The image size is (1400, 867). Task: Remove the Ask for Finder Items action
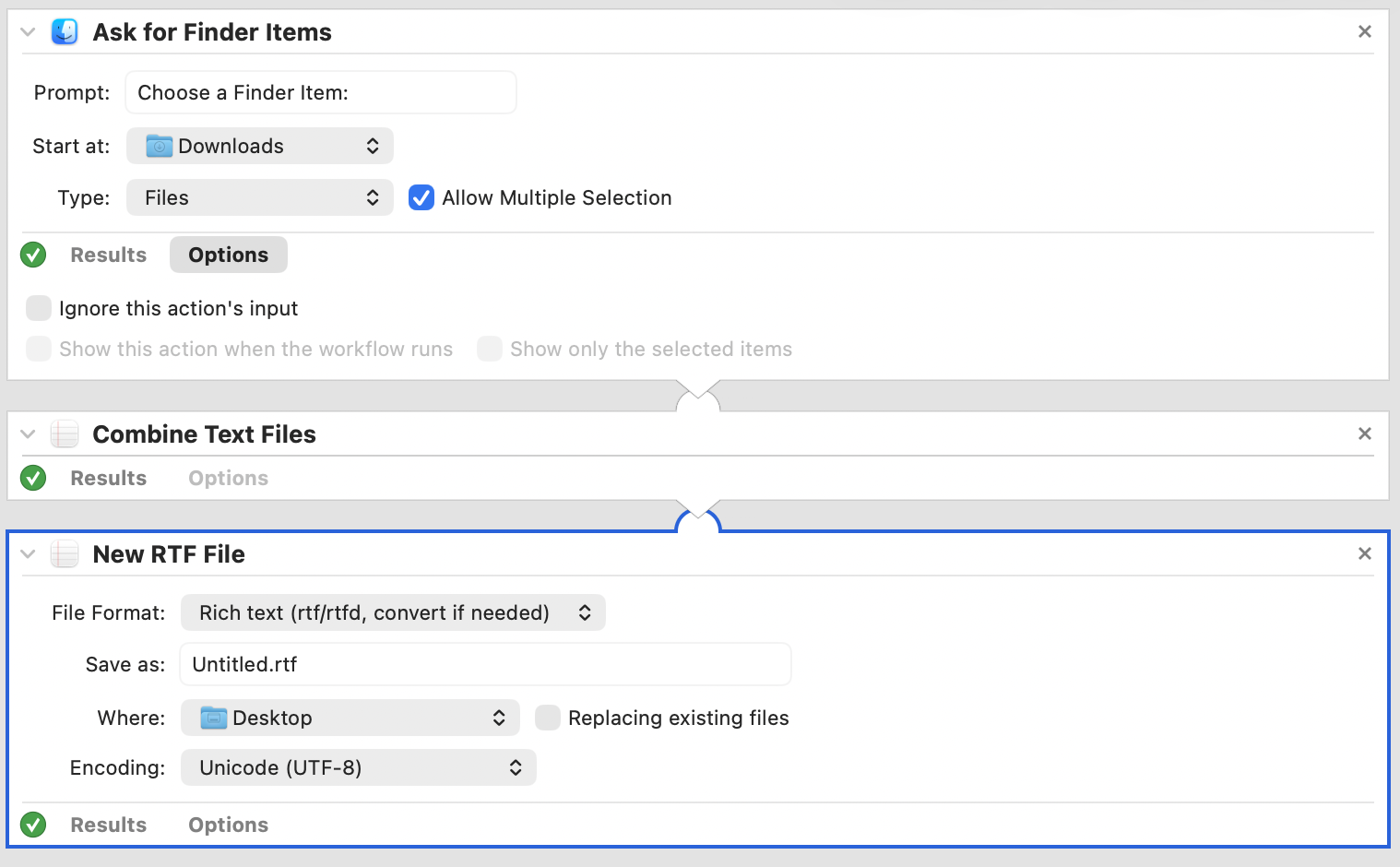click(1365, 32)
